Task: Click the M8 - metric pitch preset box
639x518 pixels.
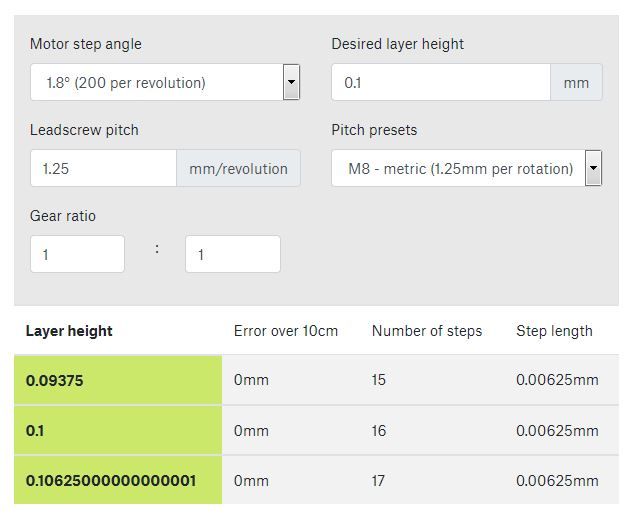Action: pos(467,168)
